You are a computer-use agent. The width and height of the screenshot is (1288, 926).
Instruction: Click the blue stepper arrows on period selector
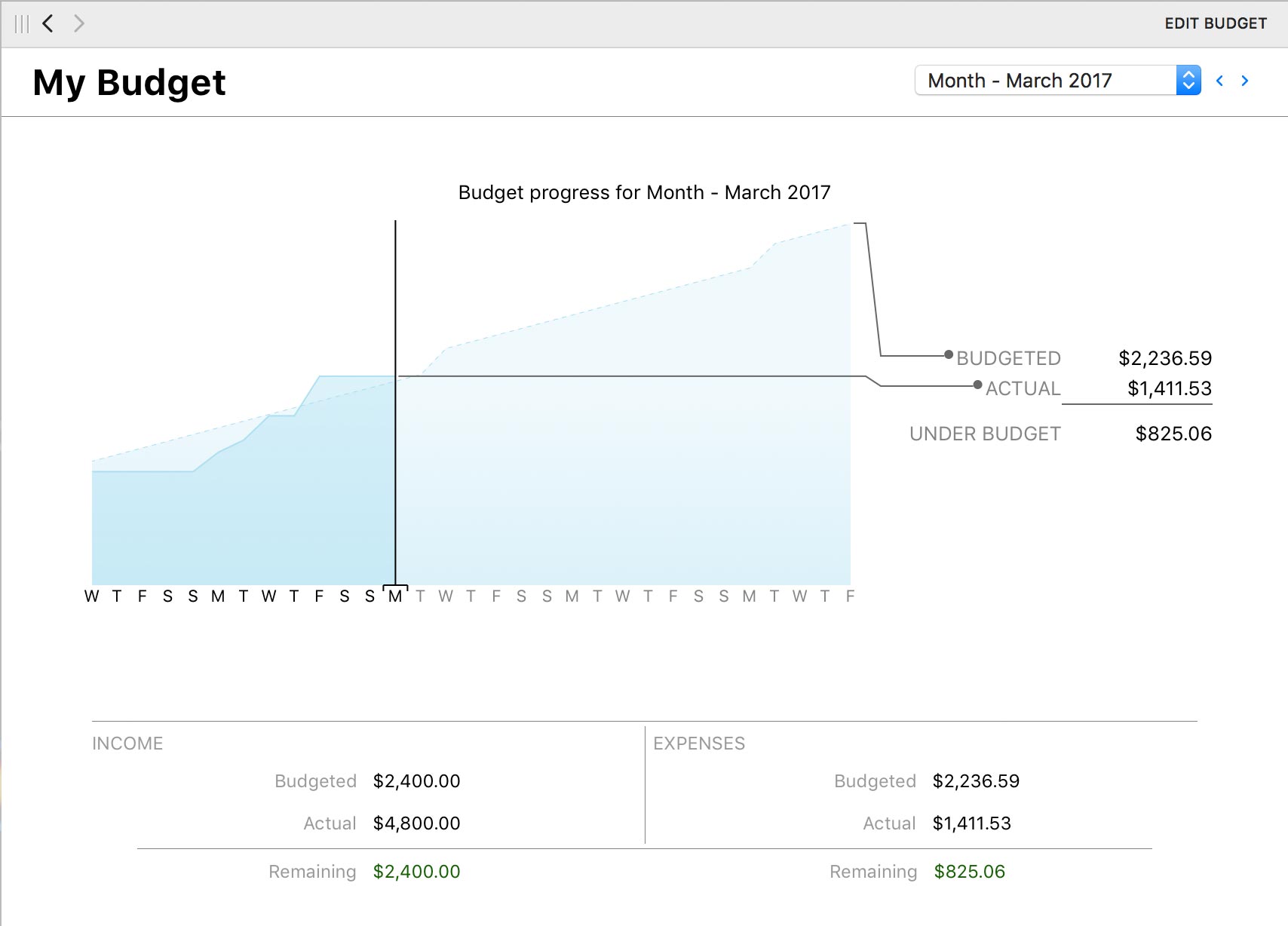coord(1188,81)
